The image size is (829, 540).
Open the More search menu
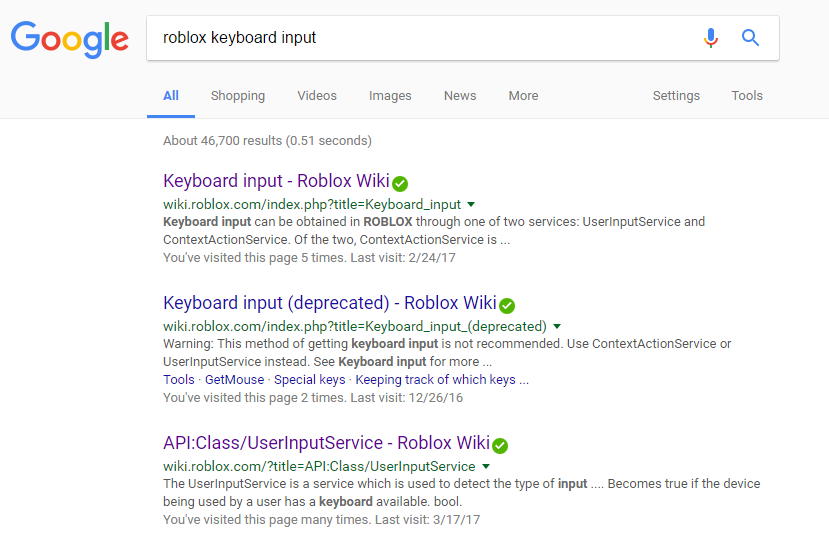[x=523, y=96]
